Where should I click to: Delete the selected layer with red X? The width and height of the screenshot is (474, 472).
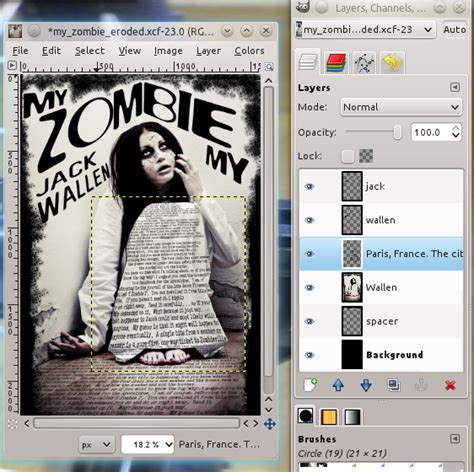click(450, 385)
